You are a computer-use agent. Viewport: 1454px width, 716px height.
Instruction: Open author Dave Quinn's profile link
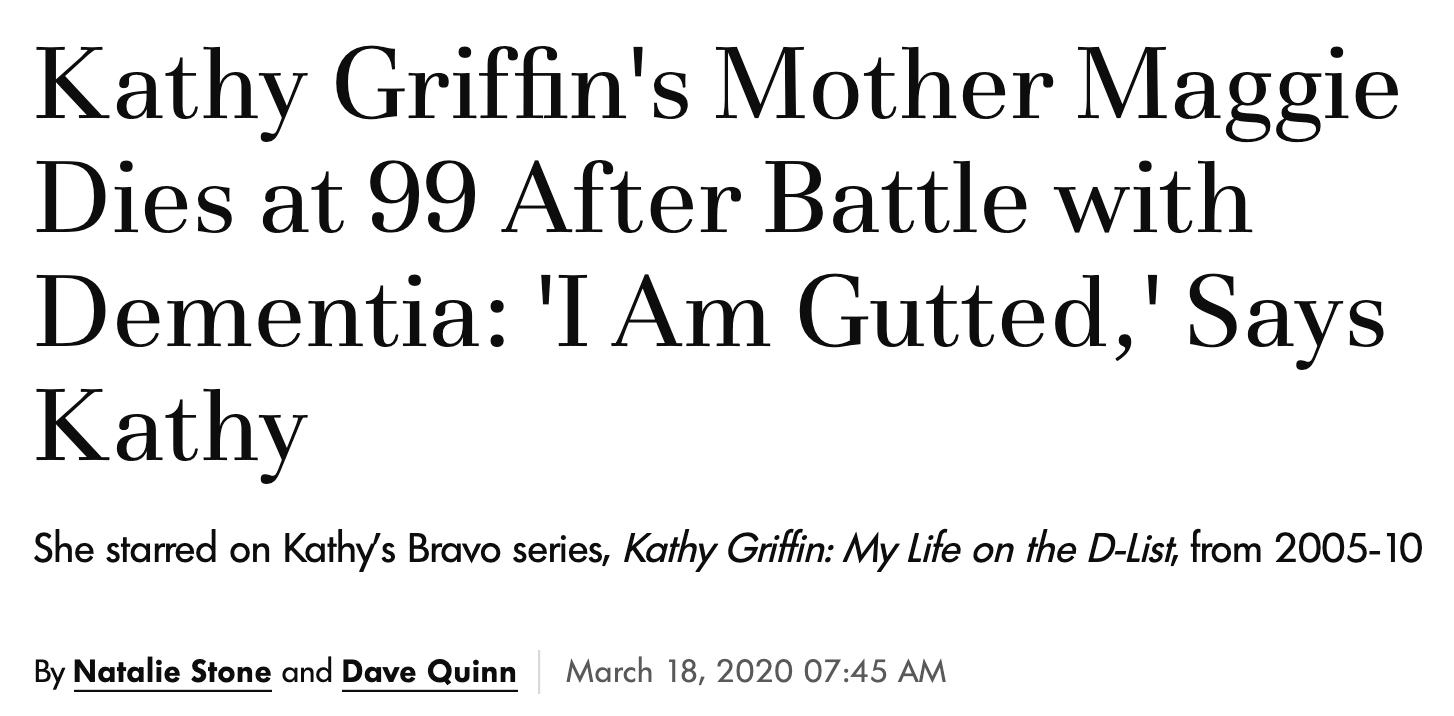pyautogui.click(x=430, y=670)
